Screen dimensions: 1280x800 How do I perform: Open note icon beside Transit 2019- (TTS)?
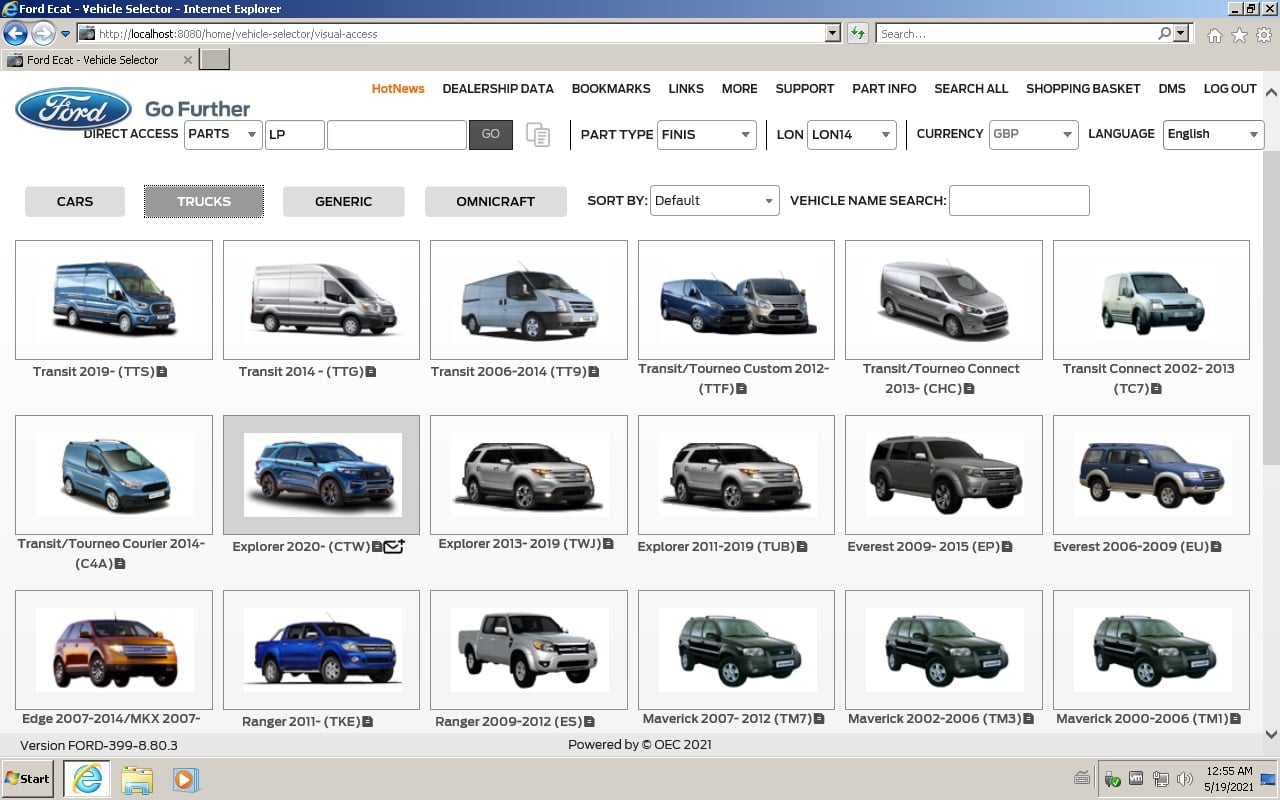162,372
